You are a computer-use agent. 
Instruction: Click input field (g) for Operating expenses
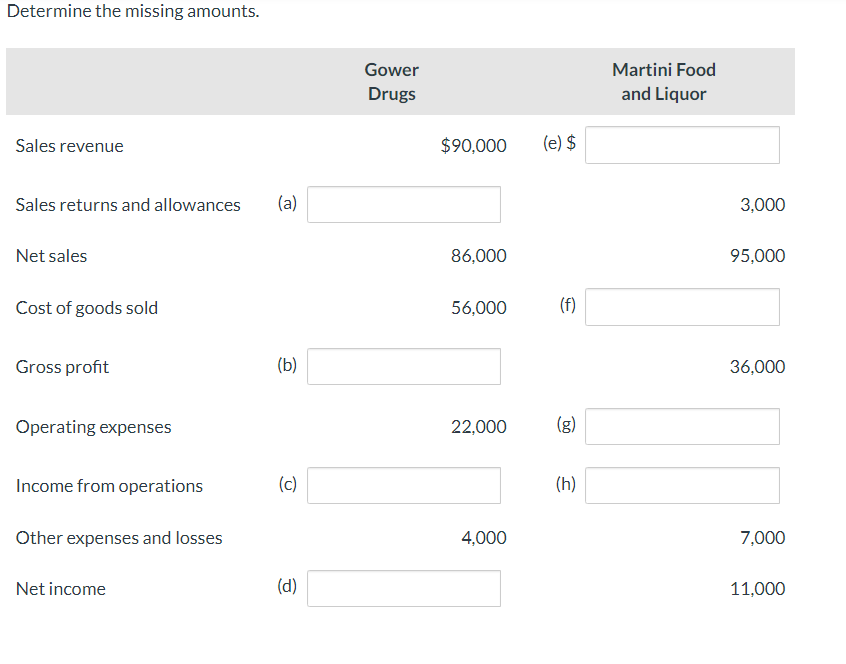pos(682,426)
